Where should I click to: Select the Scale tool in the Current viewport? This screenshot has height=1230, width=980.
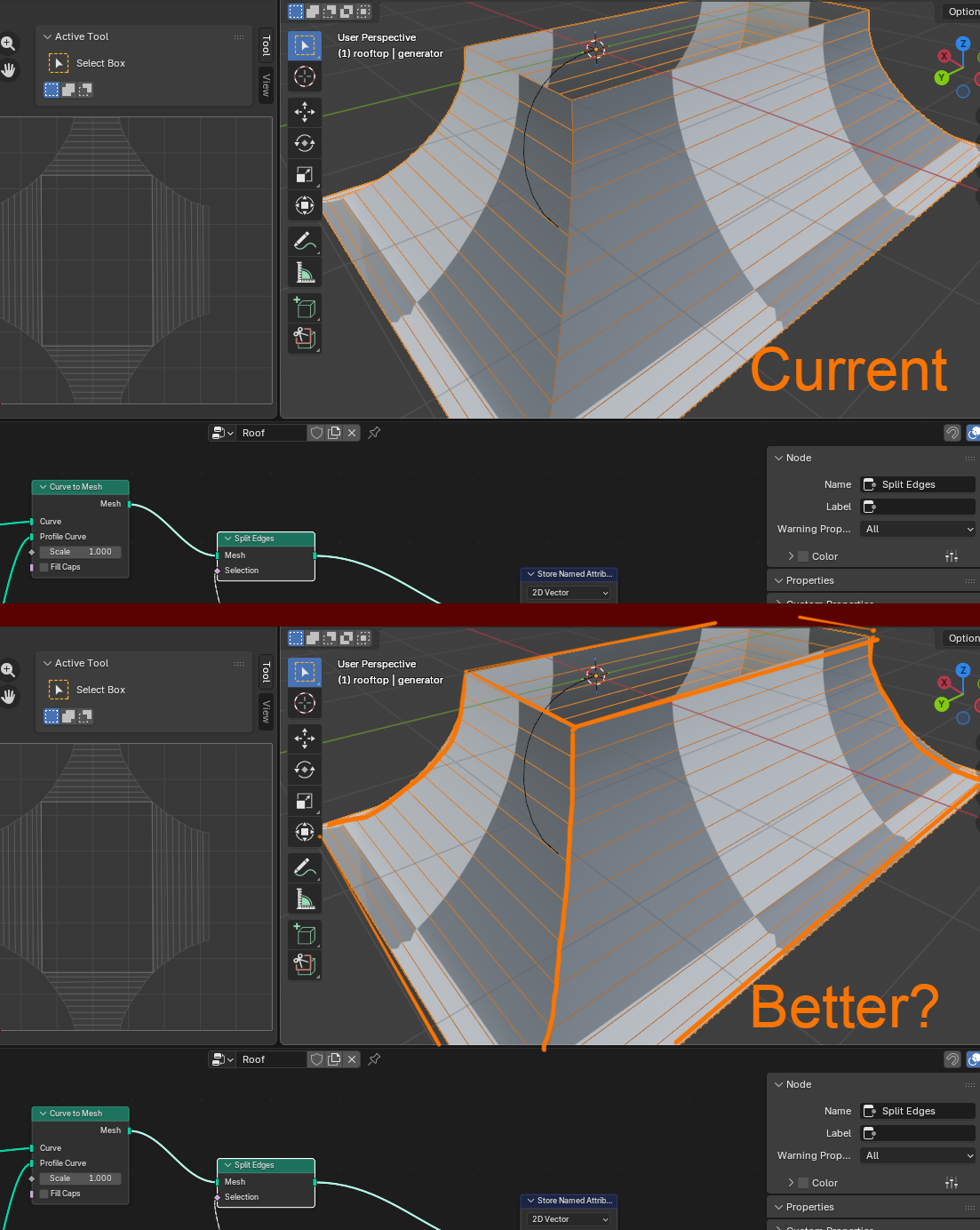pos(305,174)
